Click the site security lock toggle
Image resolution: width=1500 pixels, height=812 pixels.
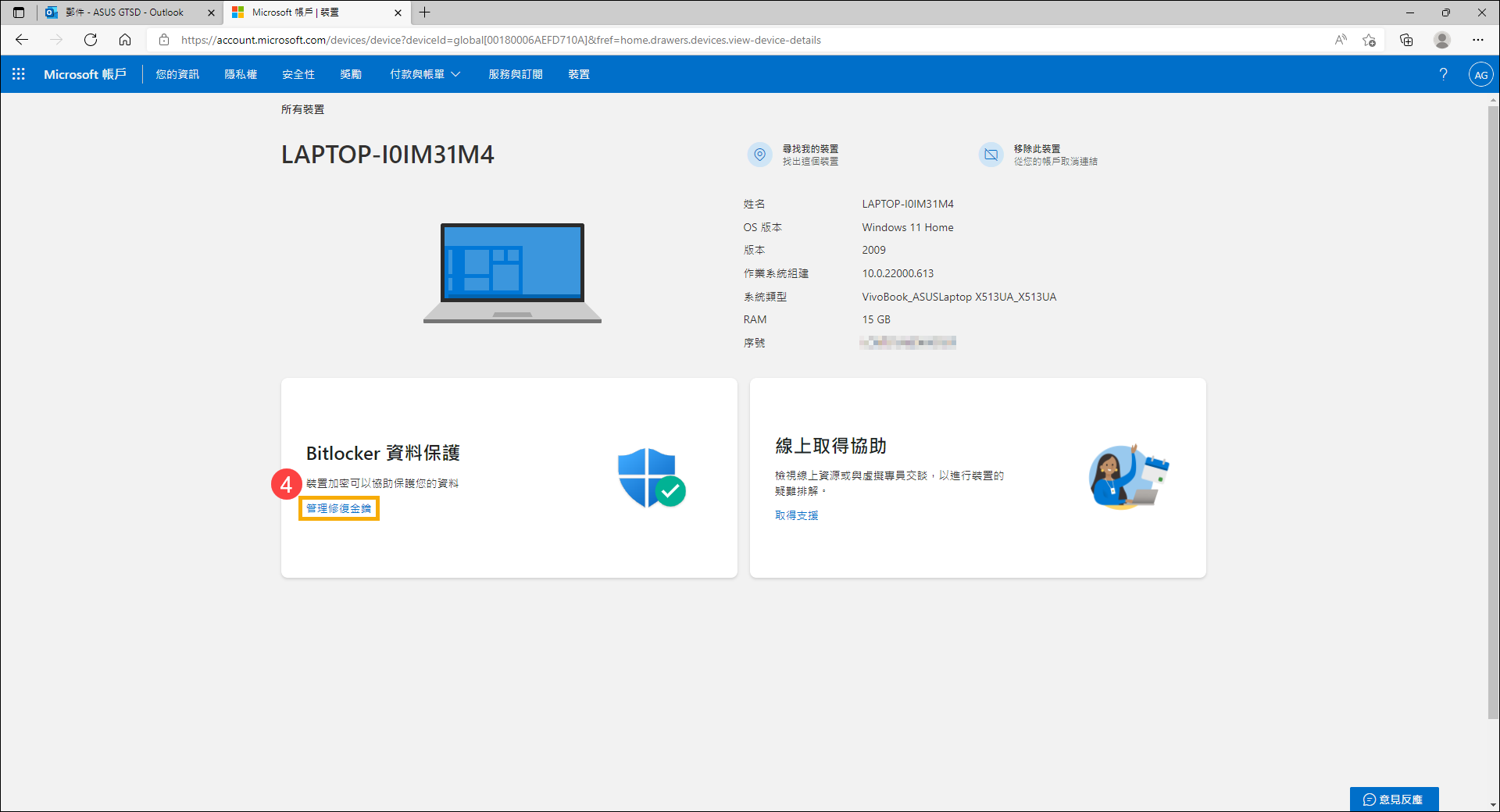(x=164, y=40)
